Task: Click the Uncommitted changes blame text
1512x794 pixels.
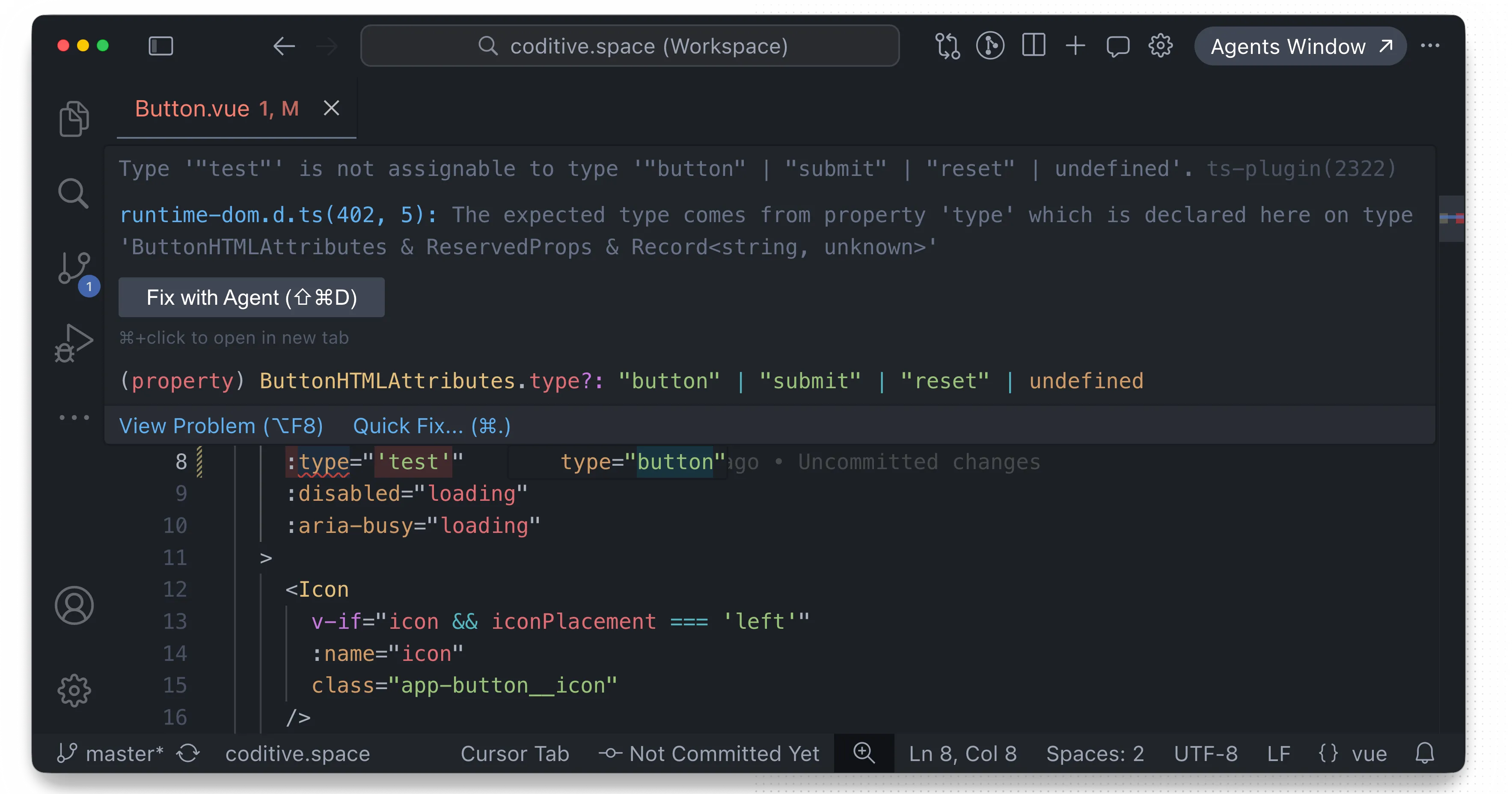Action: 919,462
